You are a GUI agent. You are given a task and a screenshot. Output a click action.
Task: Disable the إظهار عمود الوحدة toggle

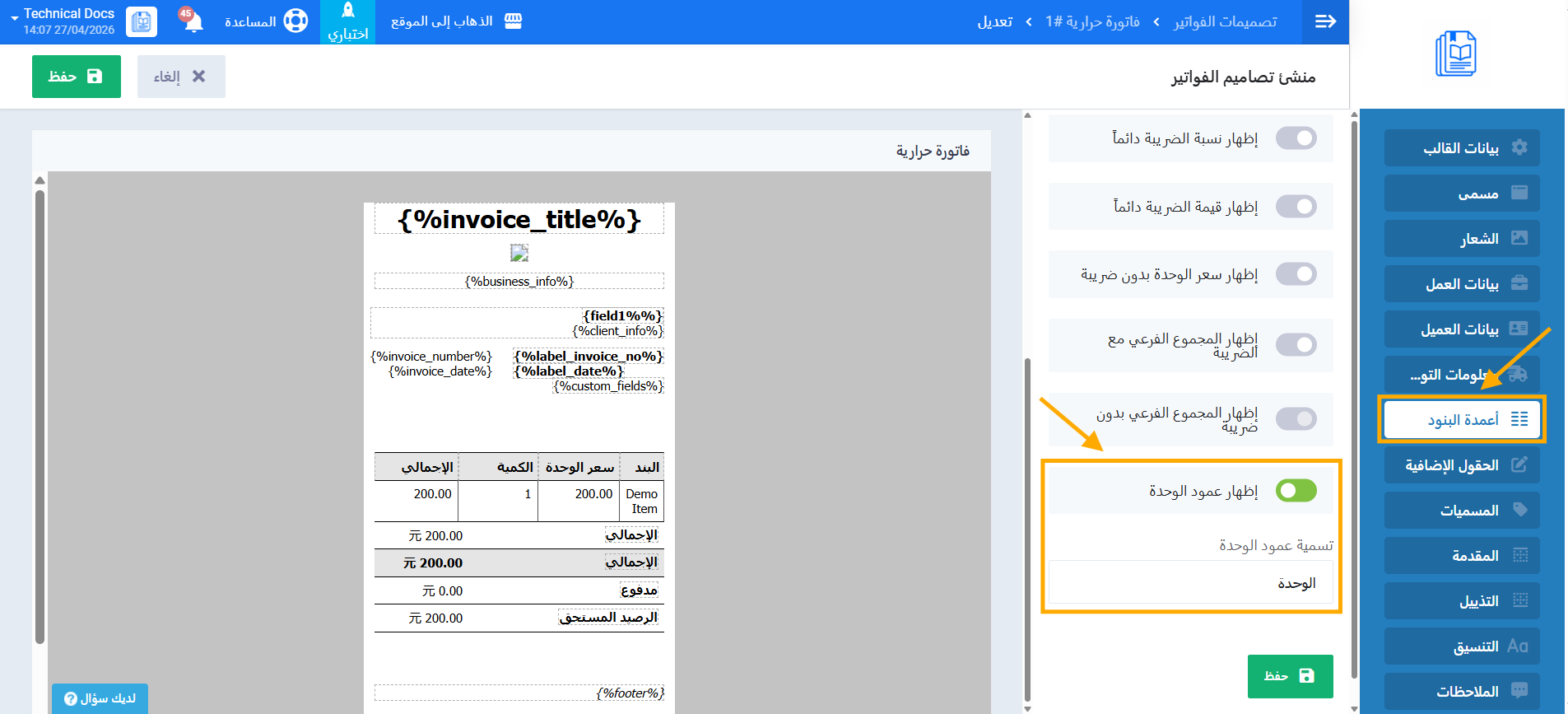(x=1296, y=491)
